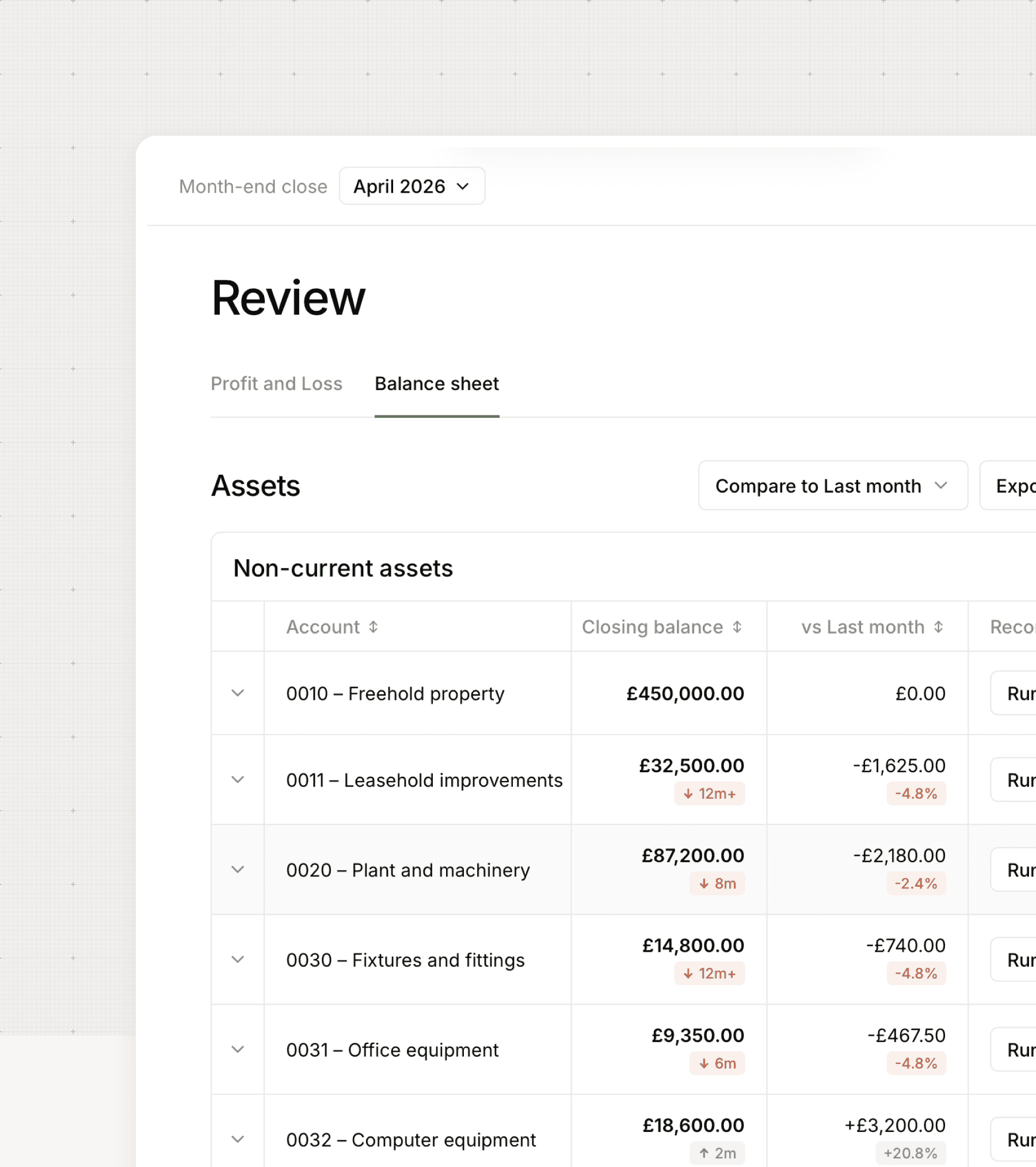
Task: Click the +£3,200.00 variance value
Action: 895,1124
